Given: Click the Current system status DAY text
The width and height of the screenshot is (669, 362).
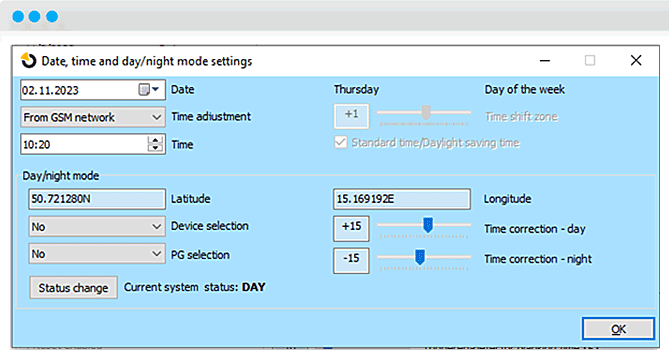Looking at the screenshot, I should [195, 287].
